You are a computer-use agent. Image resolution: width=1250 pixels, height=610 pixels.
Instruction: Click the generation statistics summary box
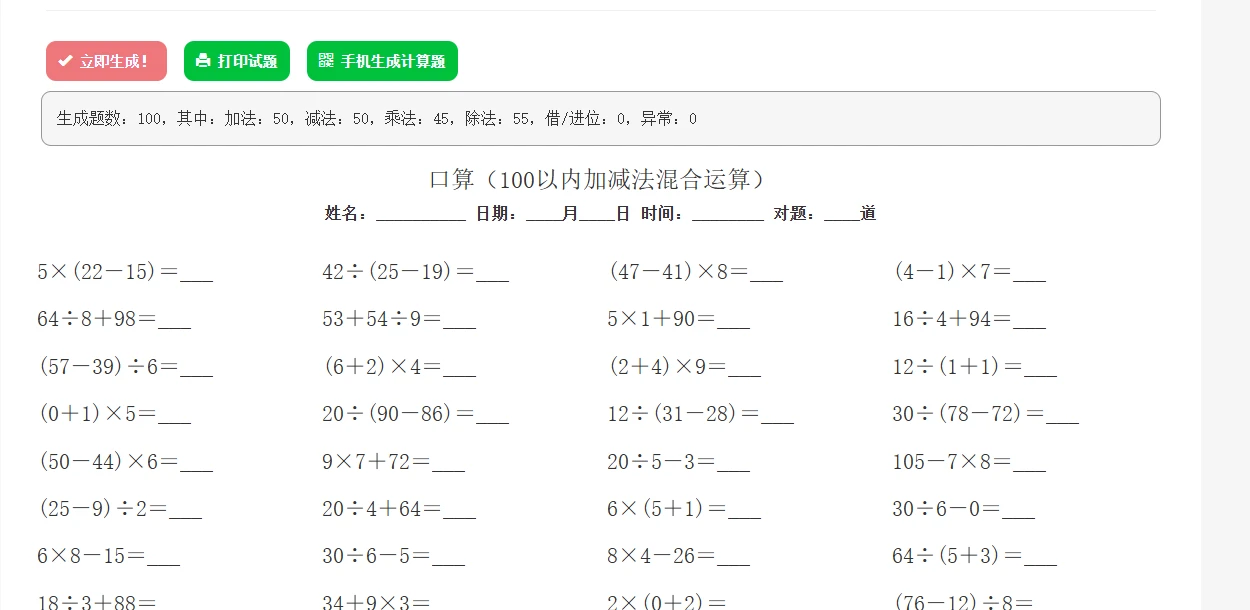click(600, 119)
